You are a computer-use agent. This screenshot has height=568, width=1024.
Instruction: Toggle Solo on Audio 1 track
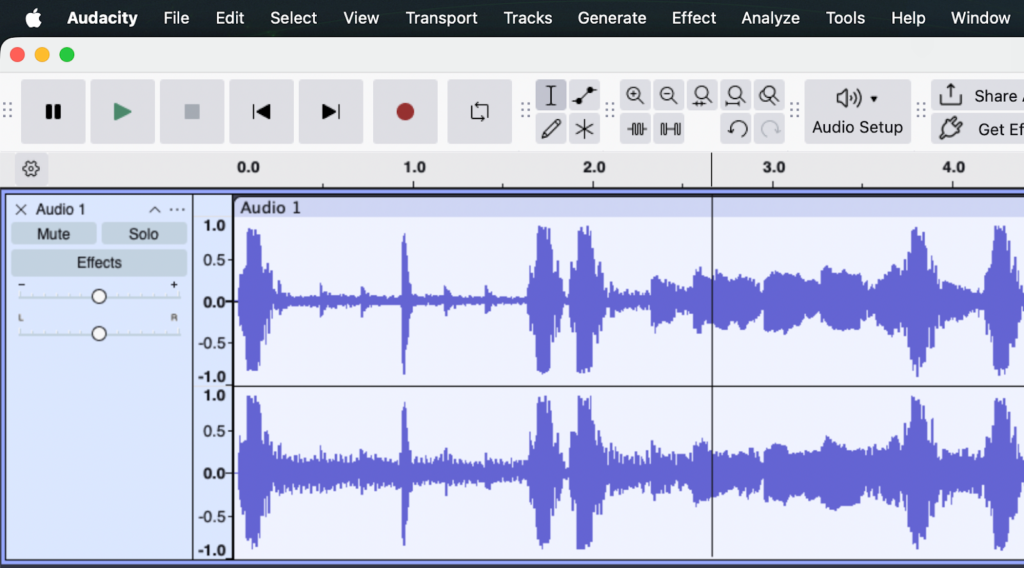coord(144,234)
